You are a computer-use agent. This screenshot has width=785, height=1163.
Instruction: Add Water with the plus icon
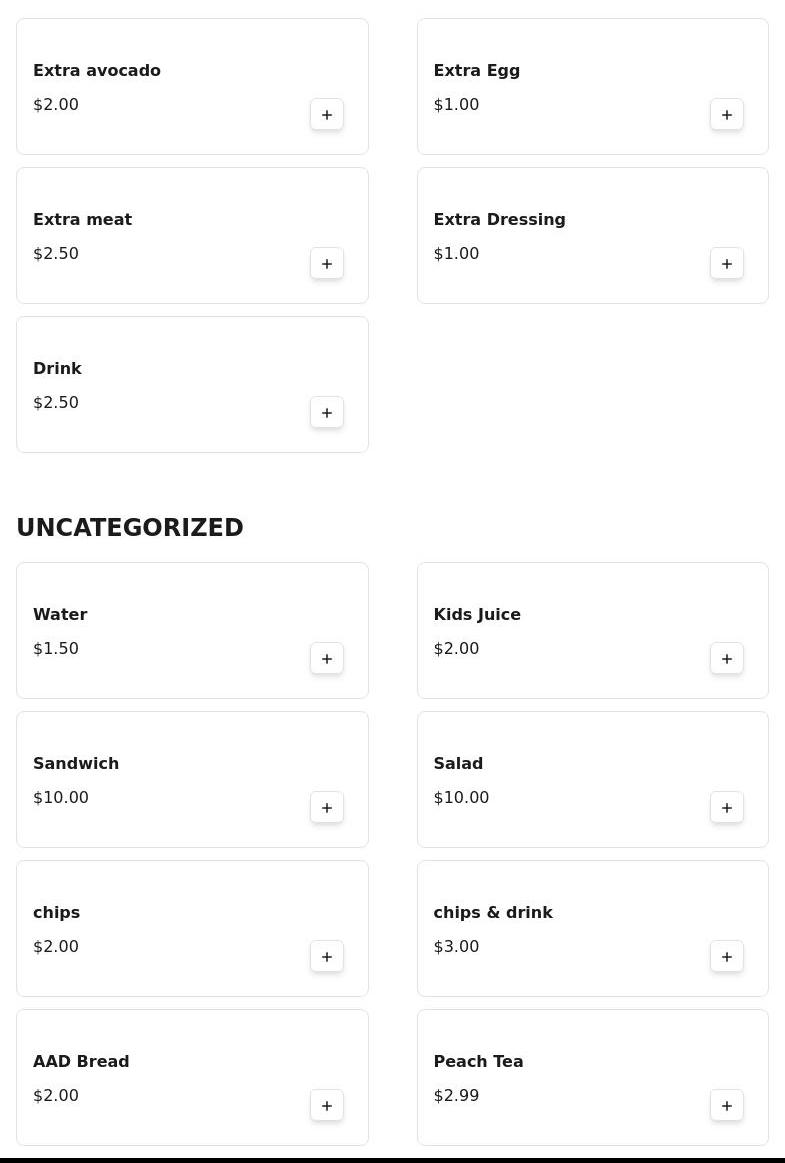click(327, 659)
